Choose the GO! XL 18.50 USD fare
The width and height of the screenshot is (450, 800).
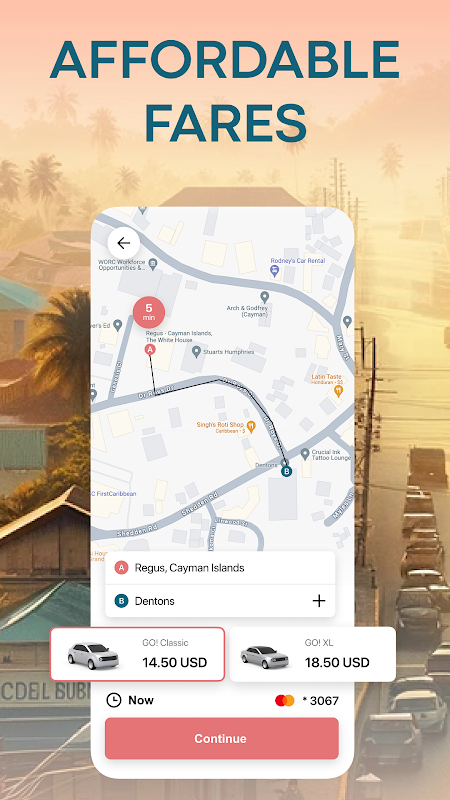pos(313,654)
